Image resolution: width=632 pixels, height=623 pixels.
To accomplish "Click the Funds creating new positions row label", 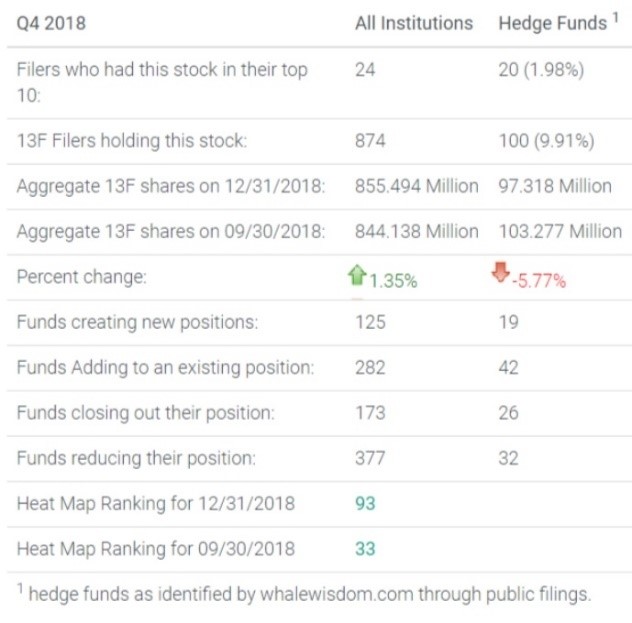I will tap(137, 322).
